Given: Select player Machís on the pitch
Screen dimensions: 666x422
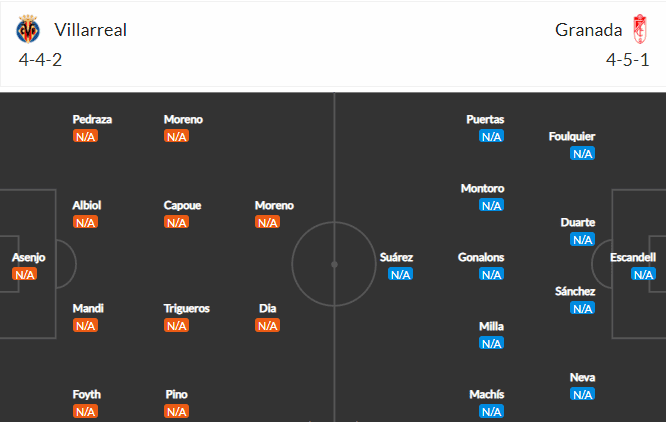Looking at the screenshot, I should point(486,394).
